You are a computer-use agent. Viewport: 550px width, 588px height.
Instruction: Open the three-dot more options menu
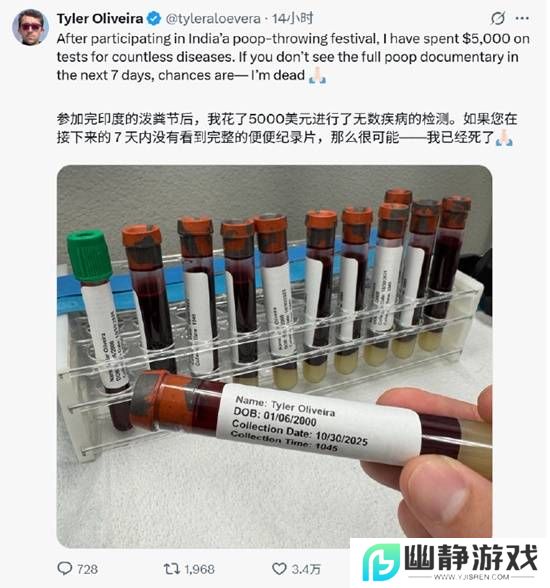click(x=522, y=18)
